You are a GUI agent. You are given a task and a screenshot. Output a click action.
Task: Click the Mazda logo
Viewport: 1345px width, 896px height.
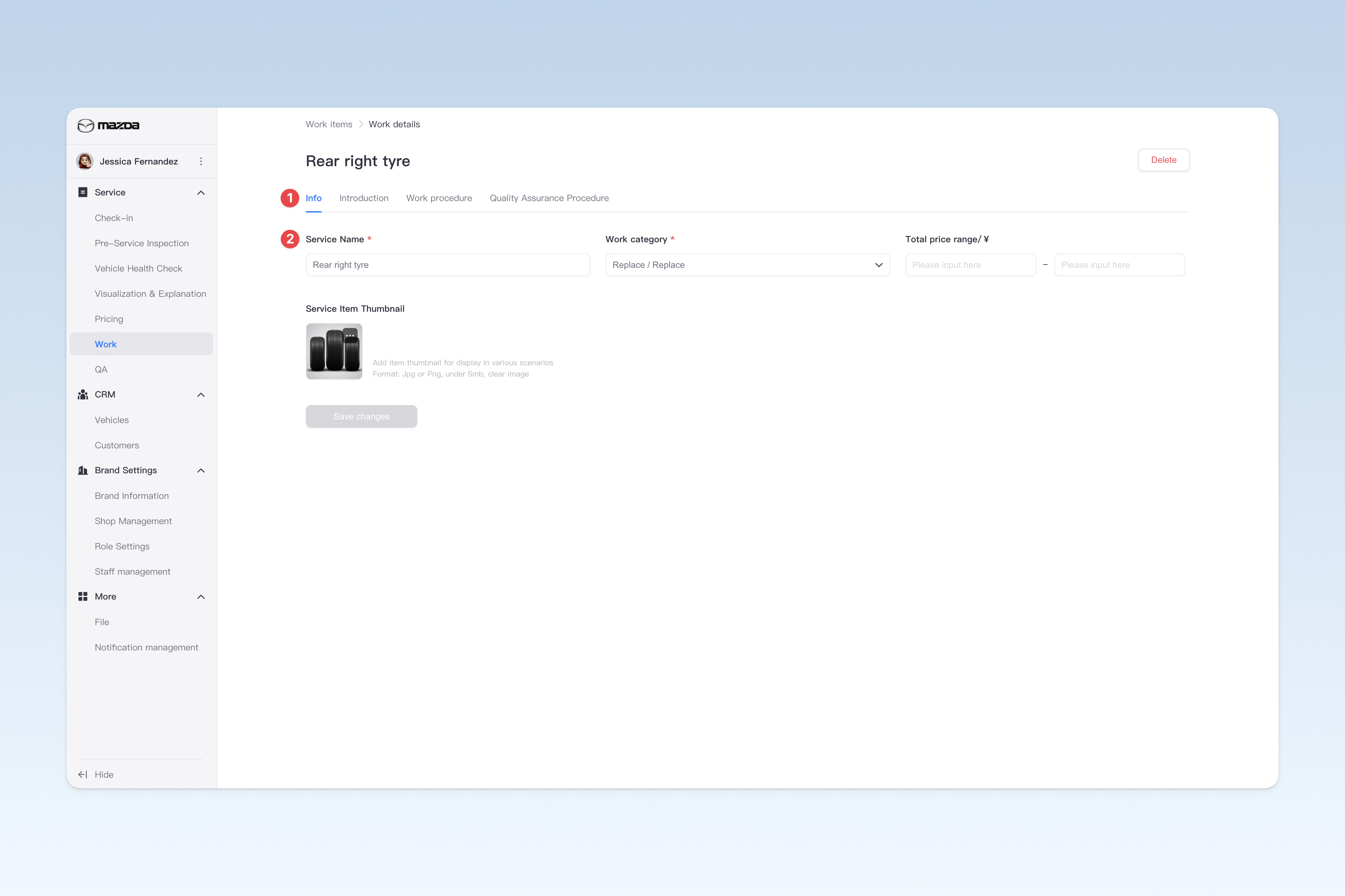[109, 125]
